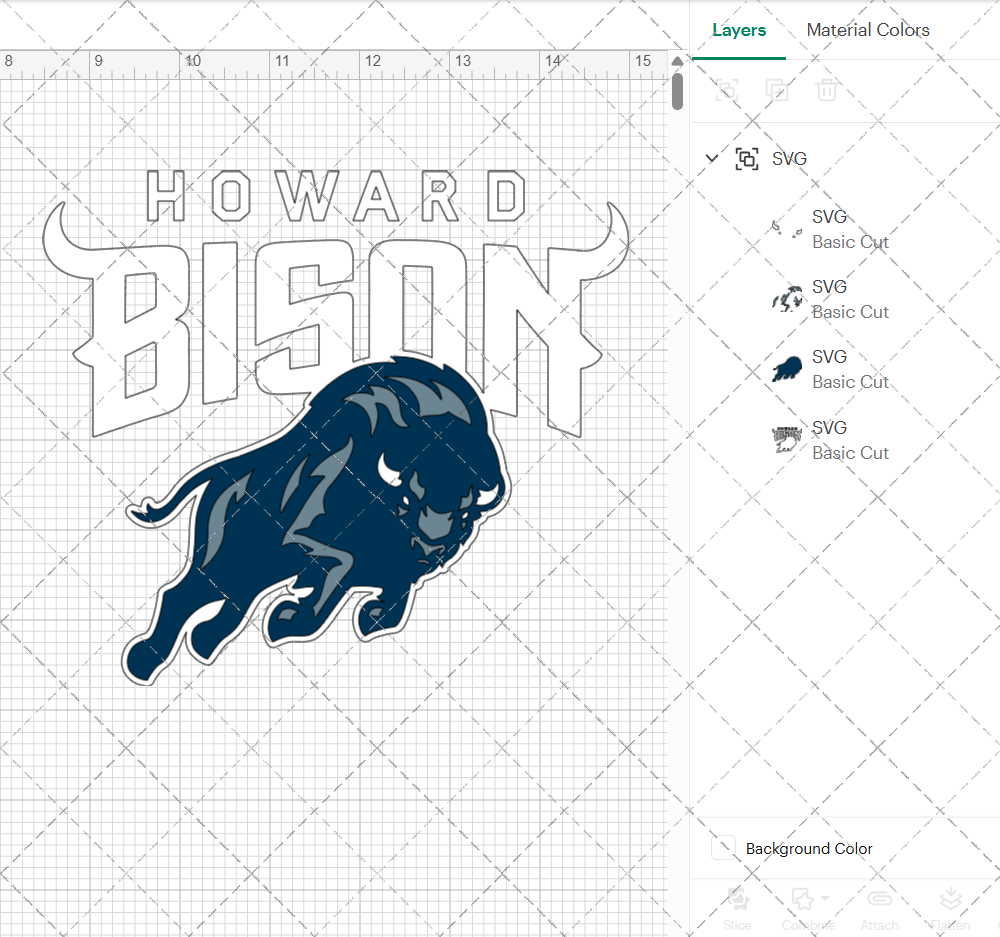Click the Flatten tool icon

pos(950,899)
